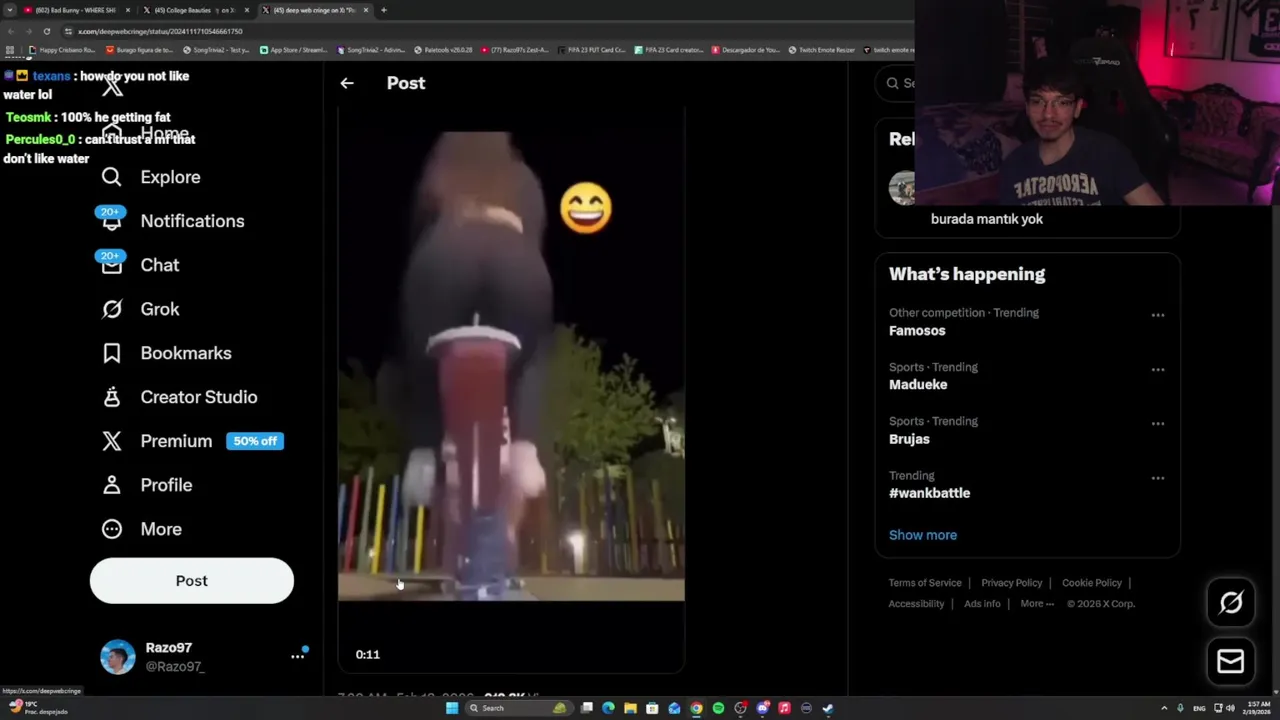Image resolution: width=1280 pixels, height=720 pixels.
Task: Close the deep web cringe tab
Action: tap(366, 10)
